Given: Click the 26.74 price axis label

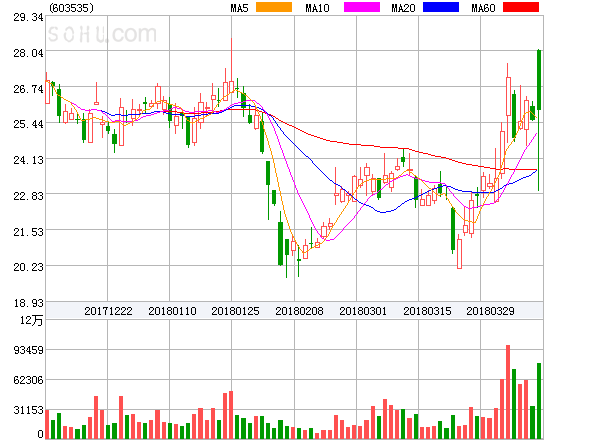Looking at the screenshot, I should 28,90.
